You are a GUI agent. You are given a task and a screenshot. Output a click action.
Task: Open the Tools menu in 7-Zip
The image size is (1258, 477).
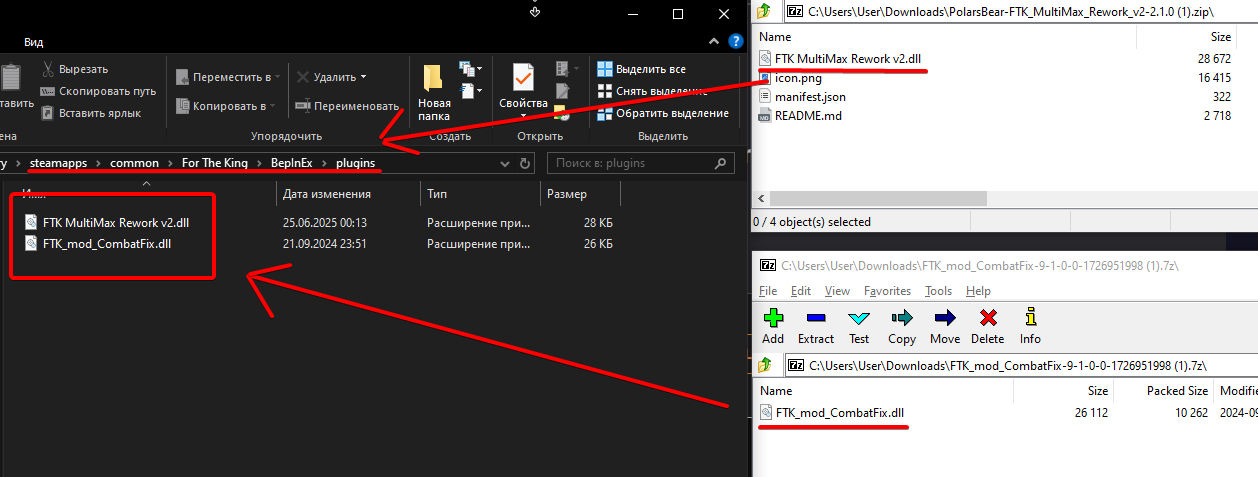click(938, 291)
